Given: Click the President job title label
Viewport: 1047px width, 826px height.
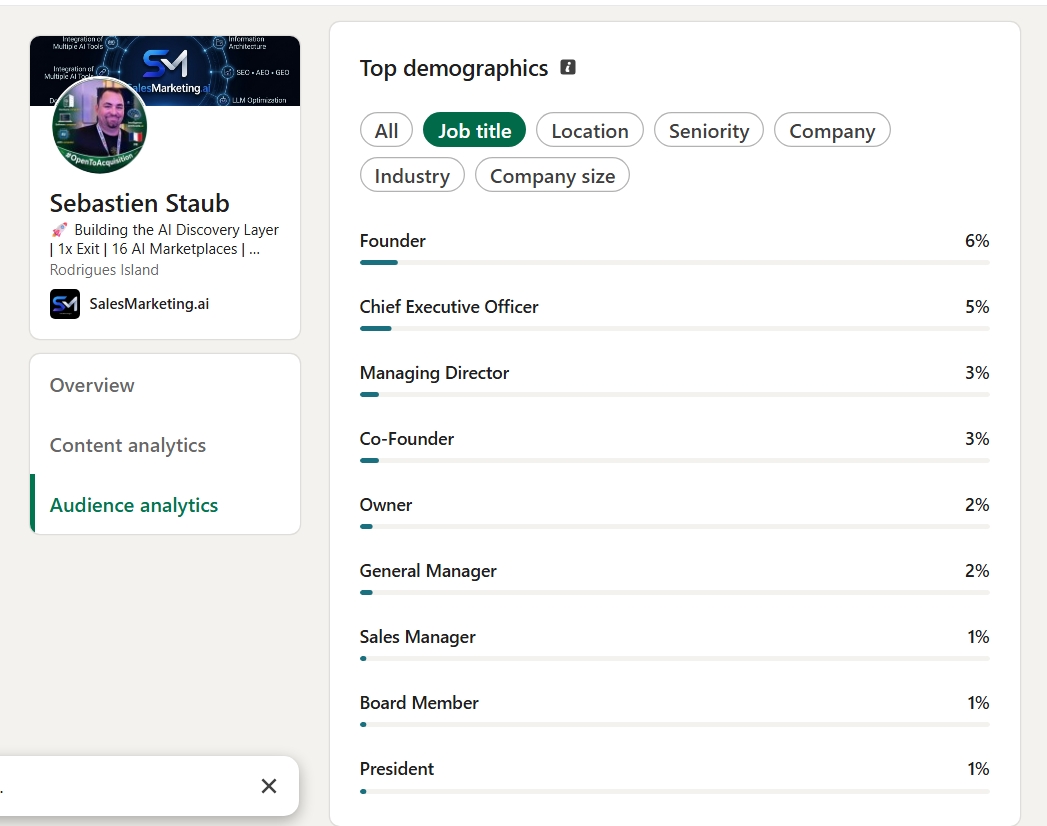Looking at the screenshot, I should coord(397,769).
